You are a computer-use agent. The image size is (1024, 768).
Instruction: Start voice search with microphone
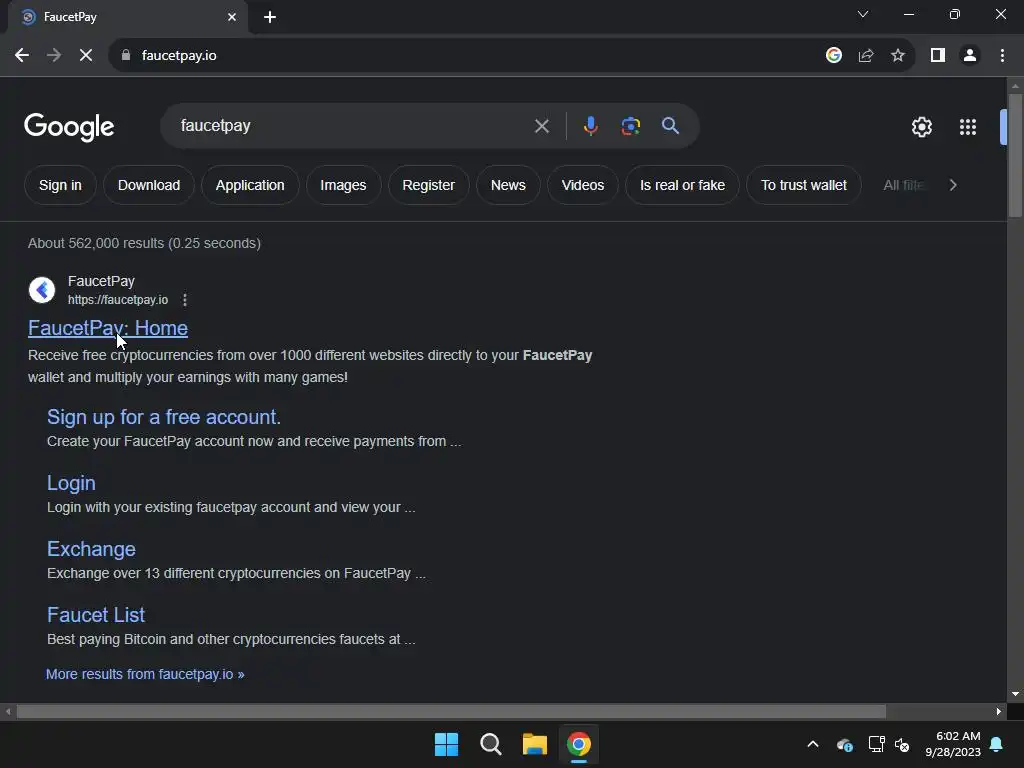590,126
